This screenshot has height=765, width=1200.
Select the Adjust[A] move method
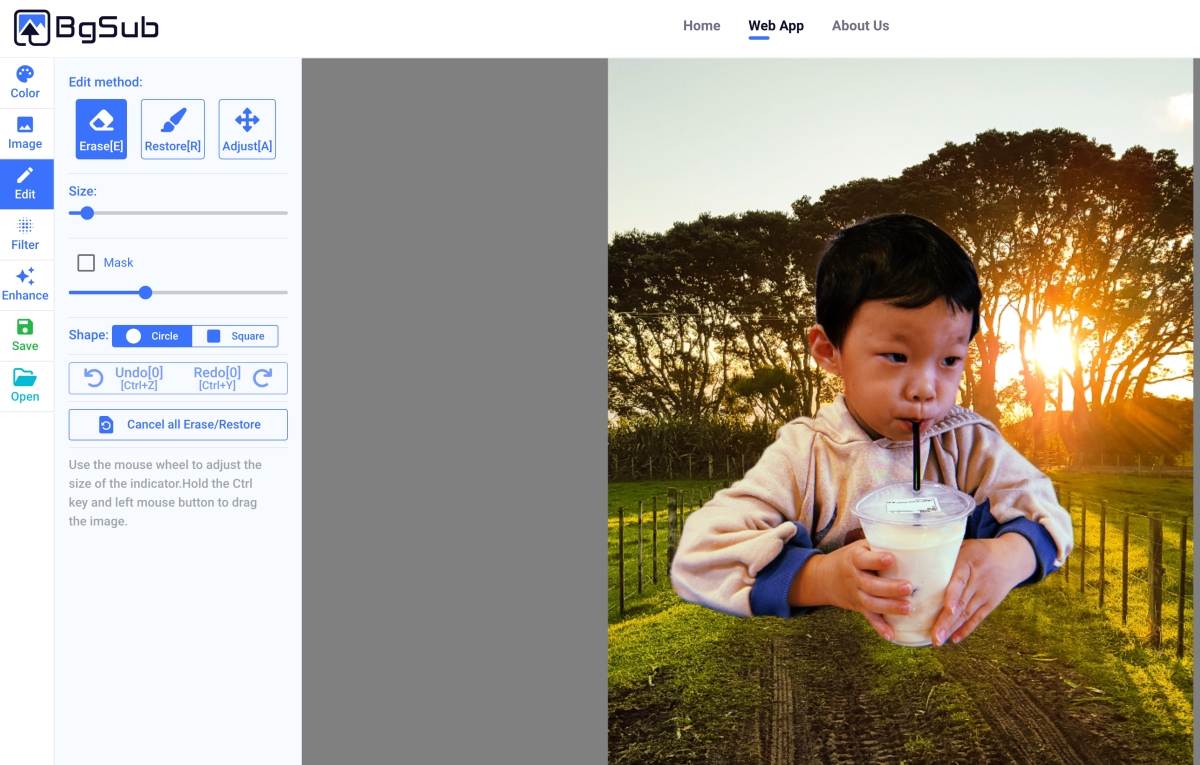click(247, 129)
